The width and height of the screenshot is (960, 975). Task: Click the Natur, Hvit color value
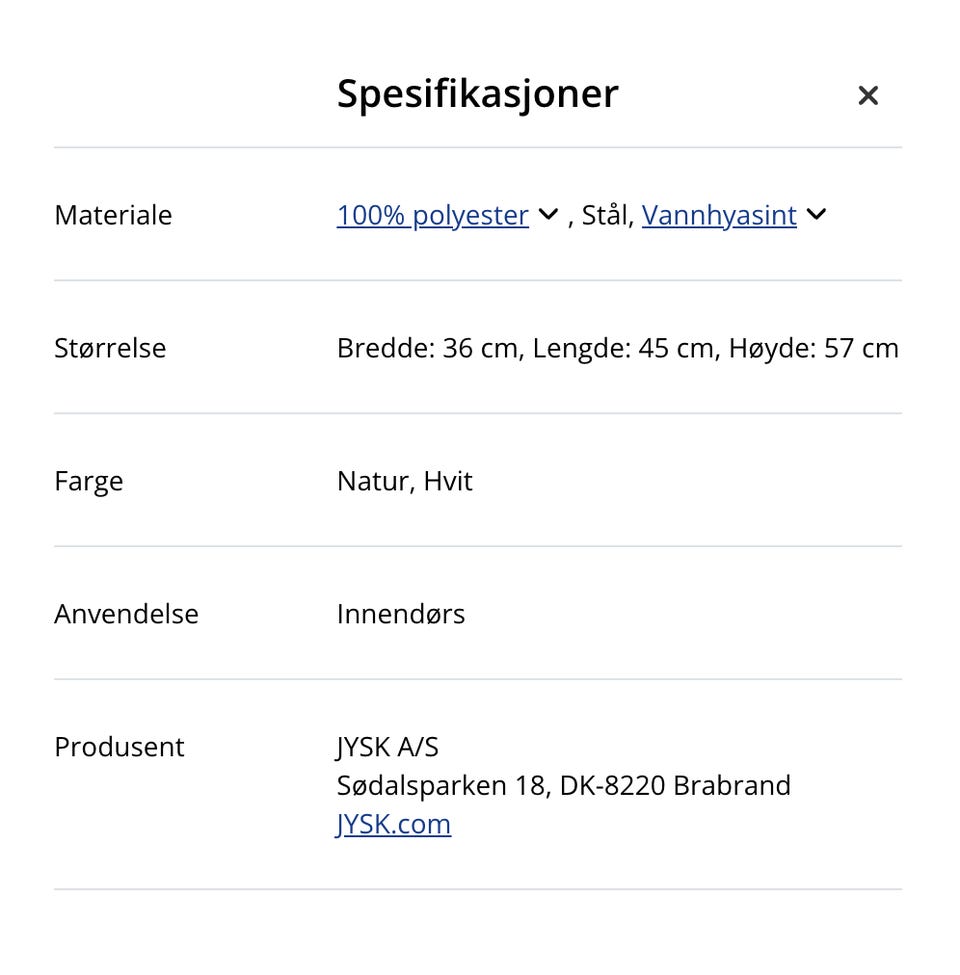[404, 481]
